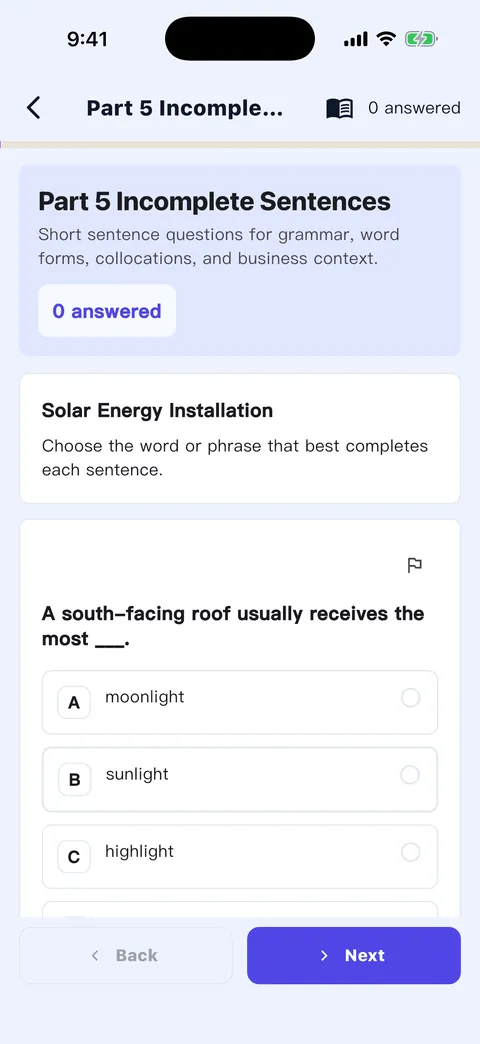Tap the '0 answered' header label
Screen dimensions: 480x1044
coord(414,108)
